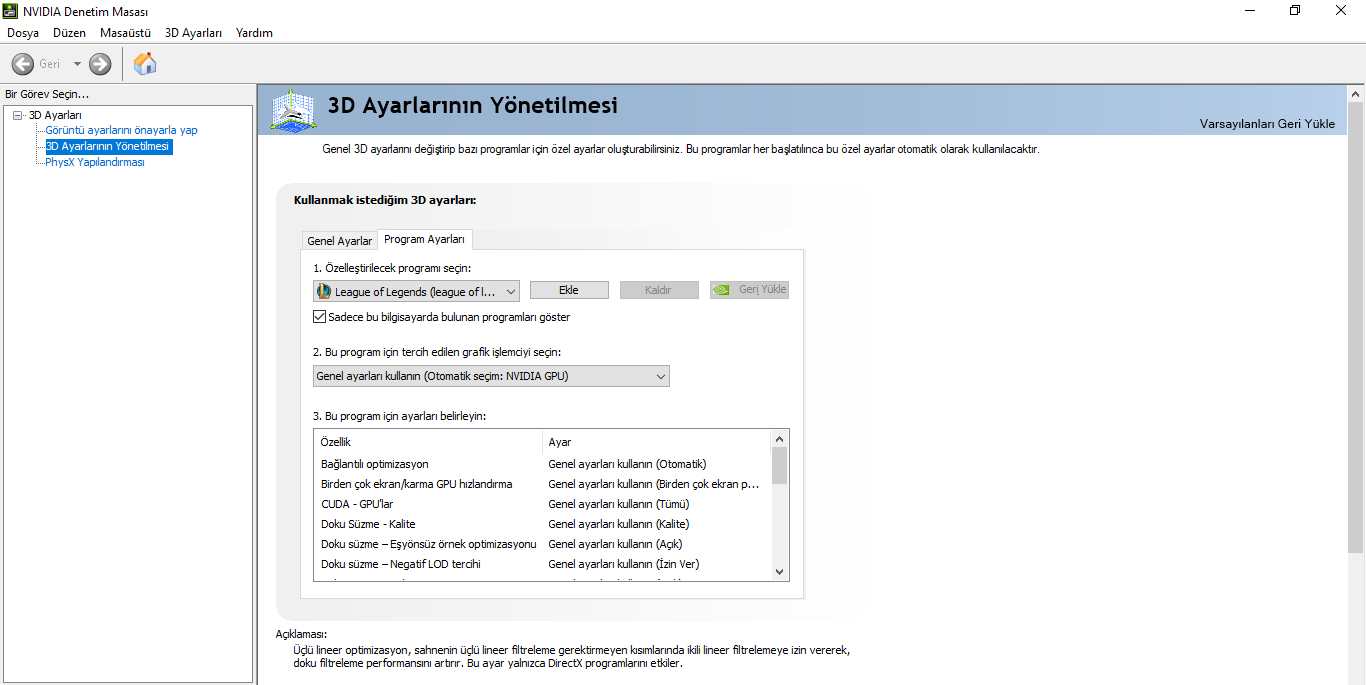Image resolution: width=1366 pixels, height=685 pixels.
Task: Select 3D Ayarlarının Yönetilmesi tree item
Action: (108, 146)
